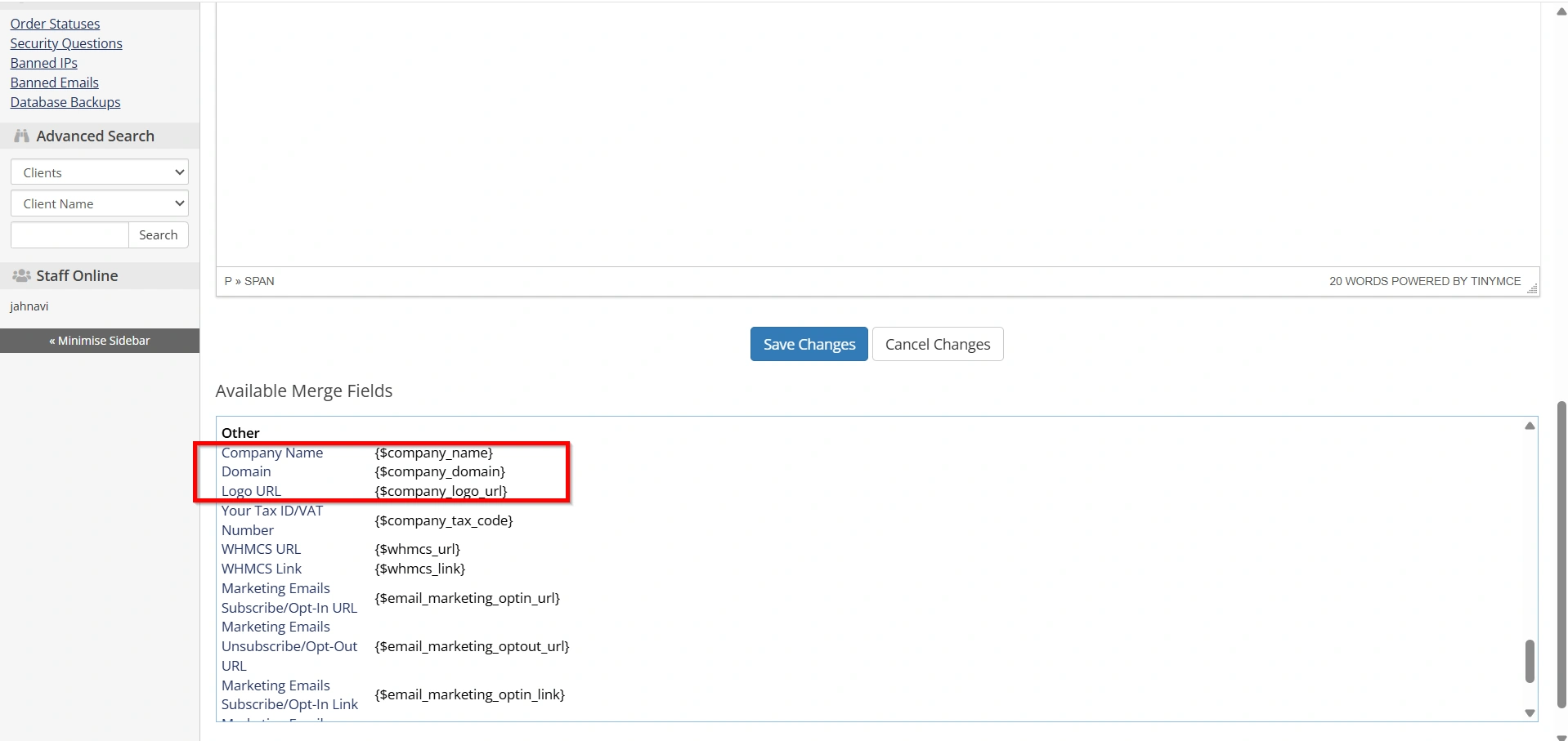Click the SPAN element in TinyMCE path
This screenshot has height=741, width=1568.
coord(259,281)
